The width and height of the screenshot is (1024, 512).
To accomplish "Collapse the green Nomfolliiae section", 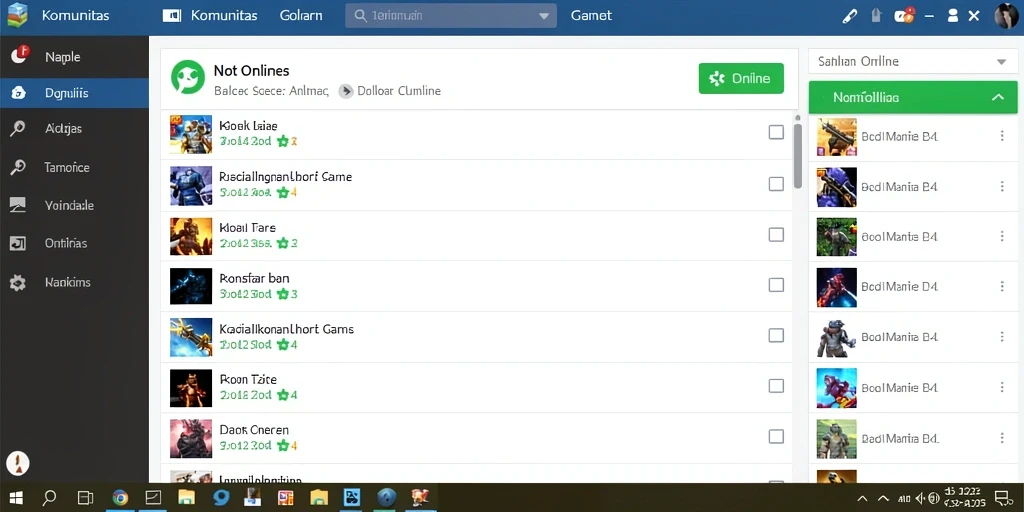I will [x=997, y=97].
